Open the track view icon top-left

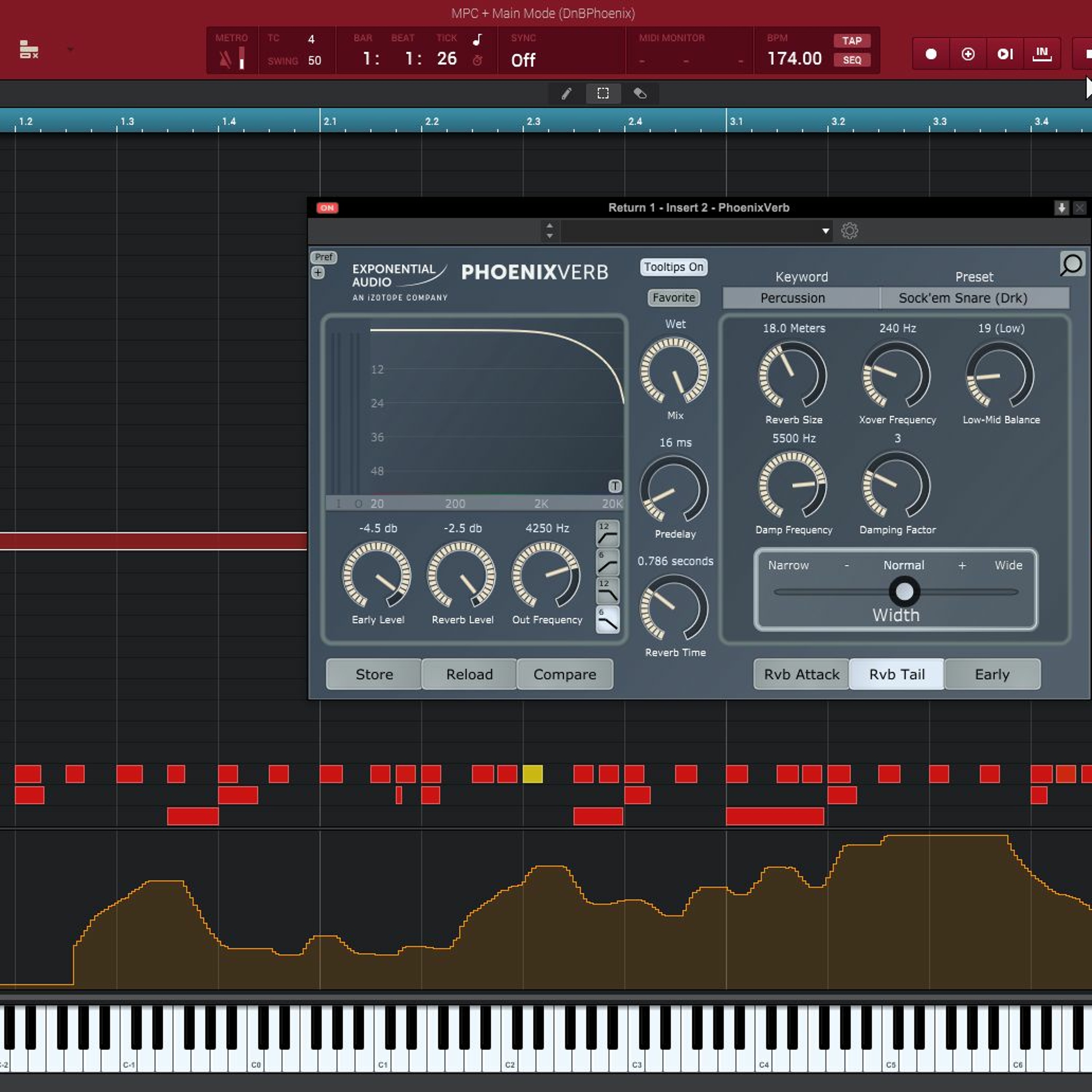coord(29,50)
